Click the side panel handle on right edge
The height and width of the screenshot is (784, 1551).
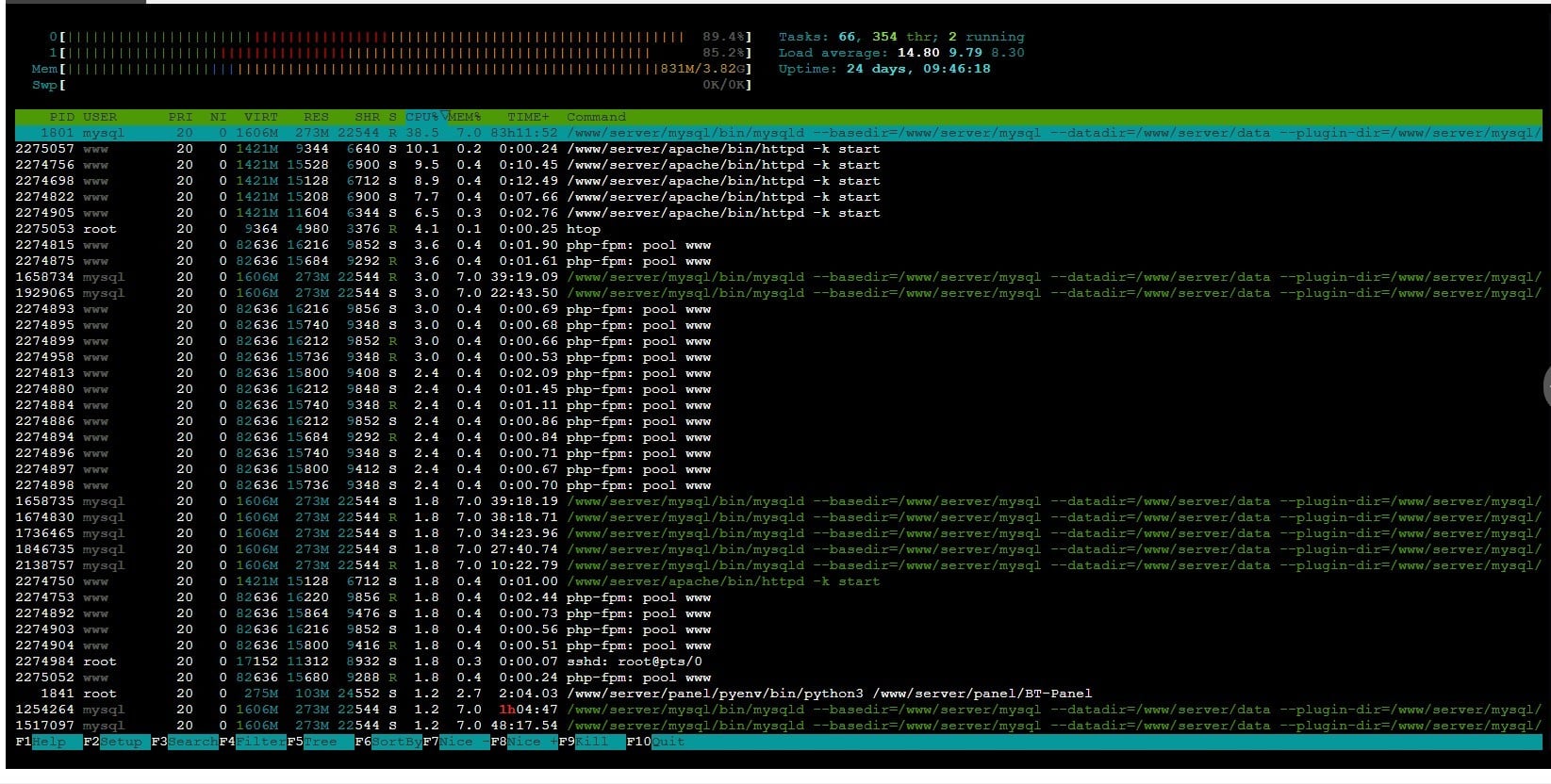click(1546, 385)
